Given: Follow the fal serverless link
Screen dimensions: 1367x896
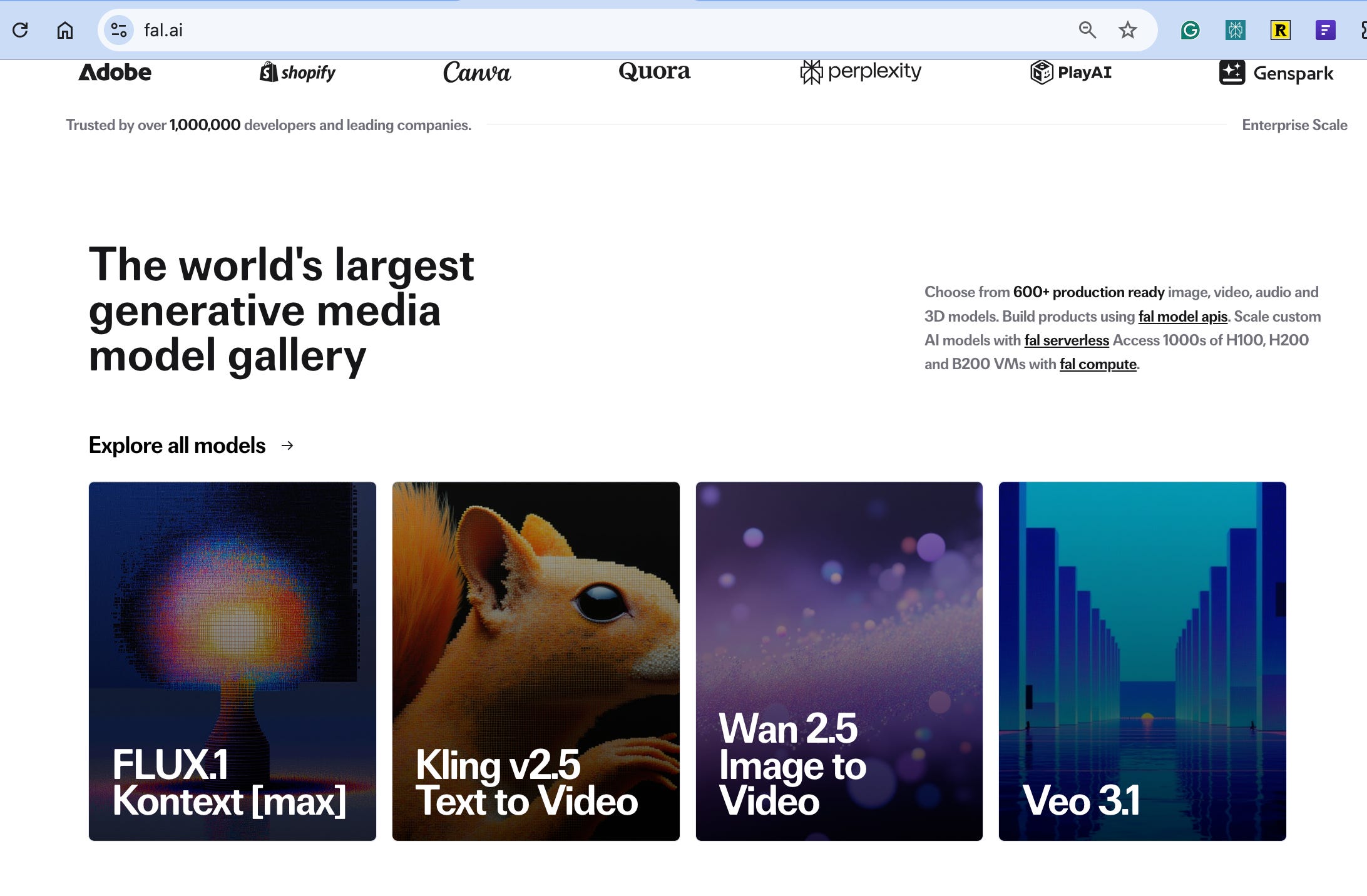Looking at the screenshot, I should pos(1066,340).
